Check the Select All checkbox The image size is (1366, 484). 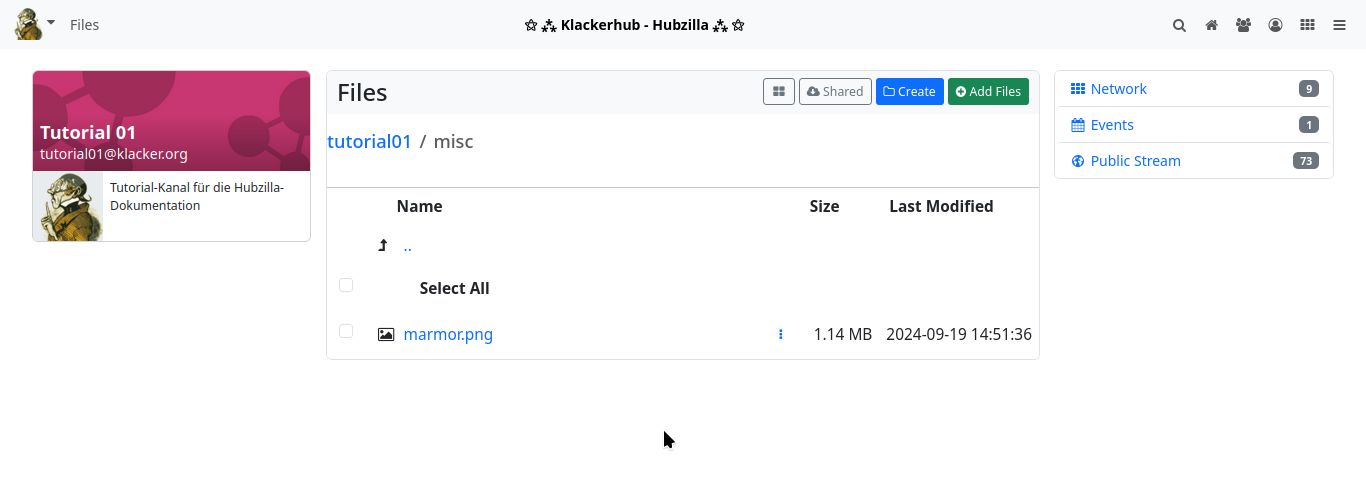click(346, 285)
